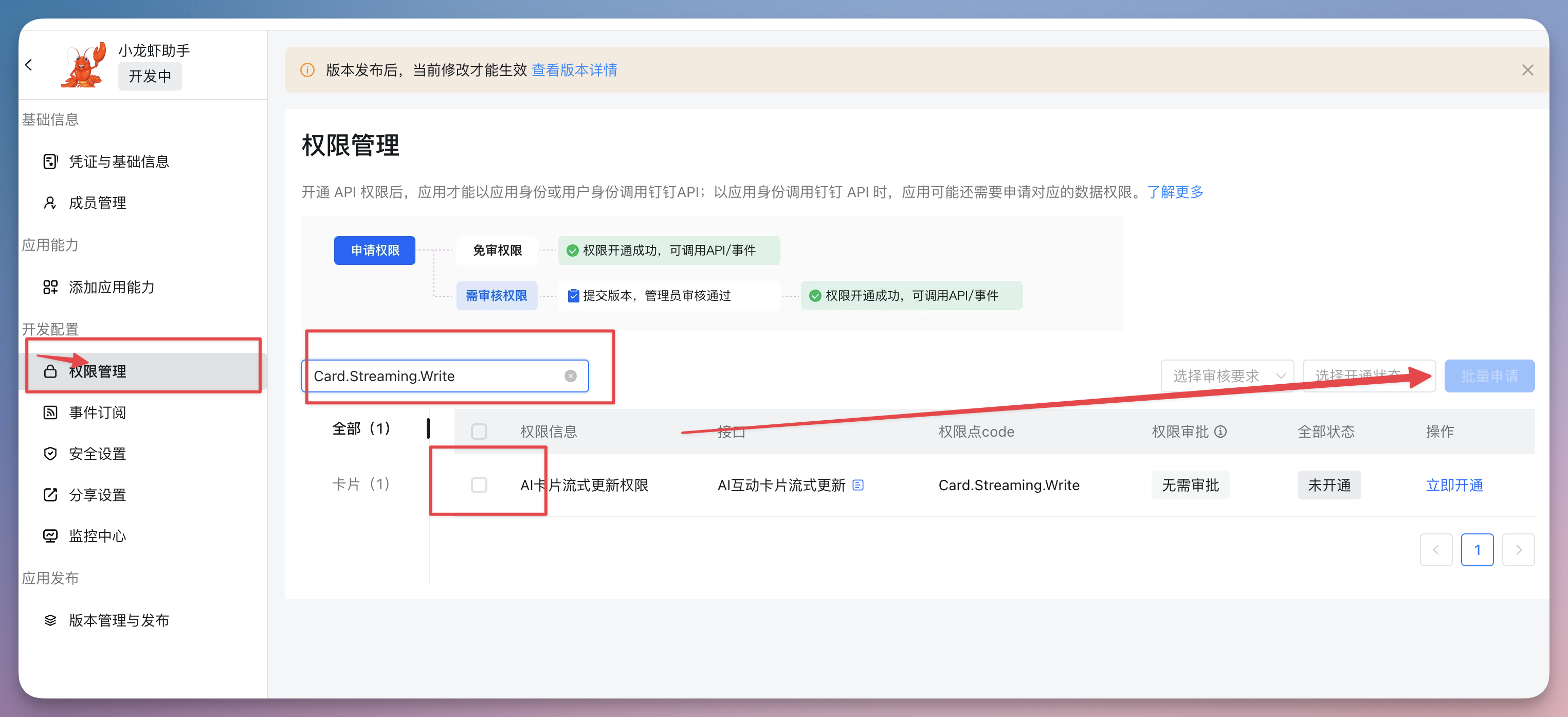Select the 卡片 (1) category tab
This screenshot has width=1568, height=717.
pos(361,485)
